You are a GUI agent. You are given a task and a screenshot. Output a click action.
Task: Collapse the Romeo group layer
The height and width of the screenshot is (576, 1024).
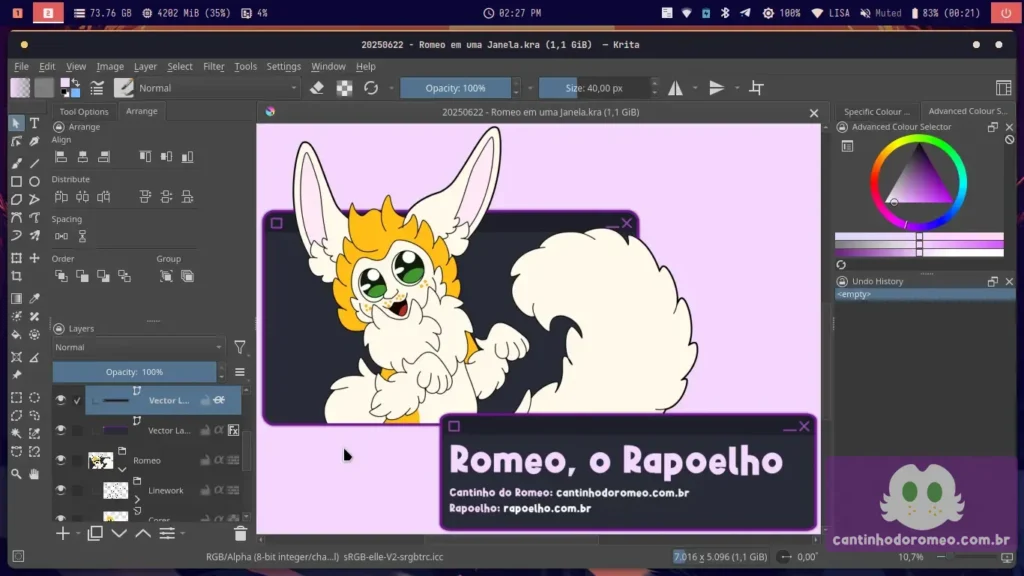coord(122,470)
